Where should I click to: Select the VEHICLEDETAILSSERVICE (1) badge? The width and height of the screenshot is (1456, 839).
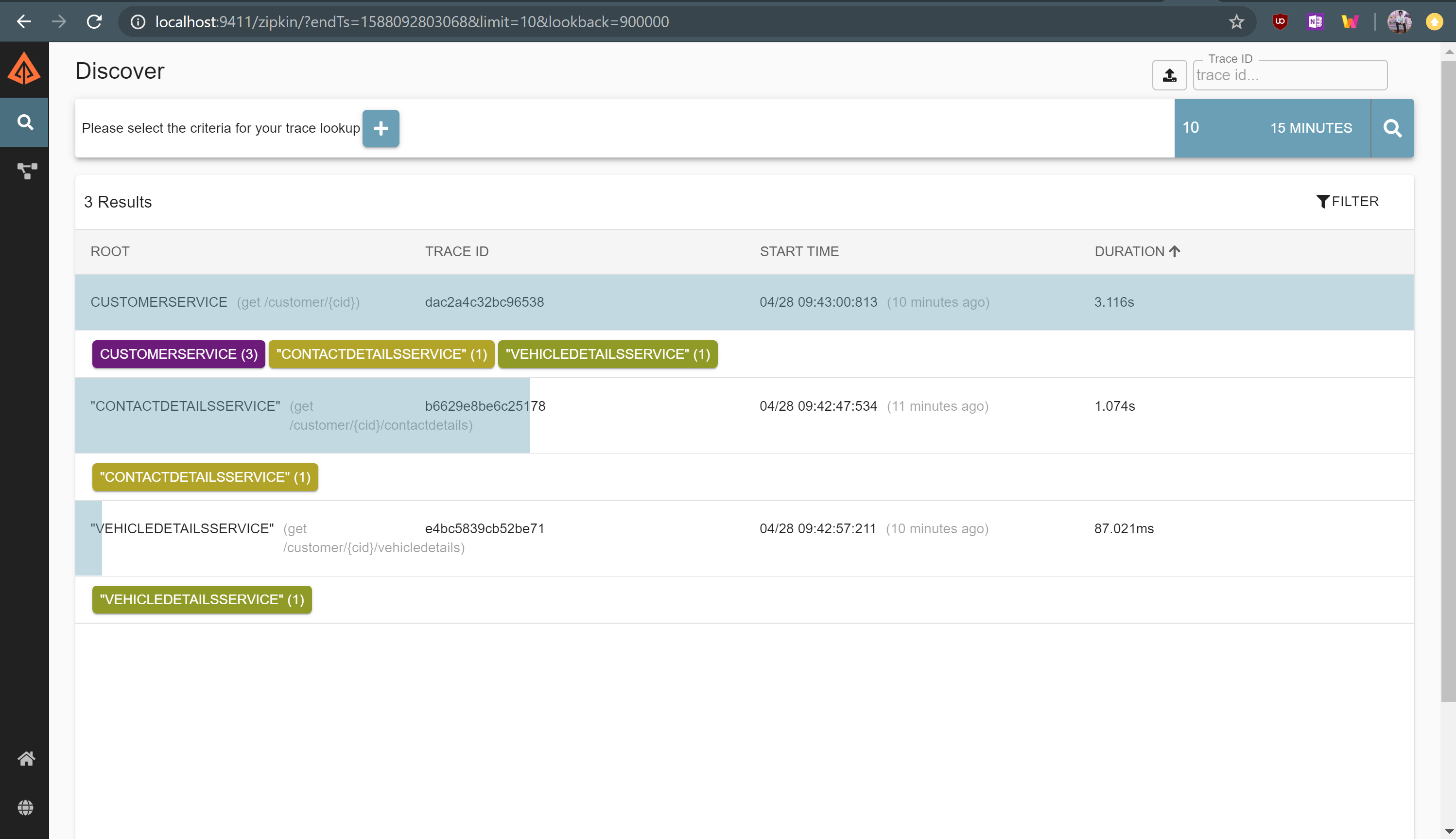click(x=608, y=354)
